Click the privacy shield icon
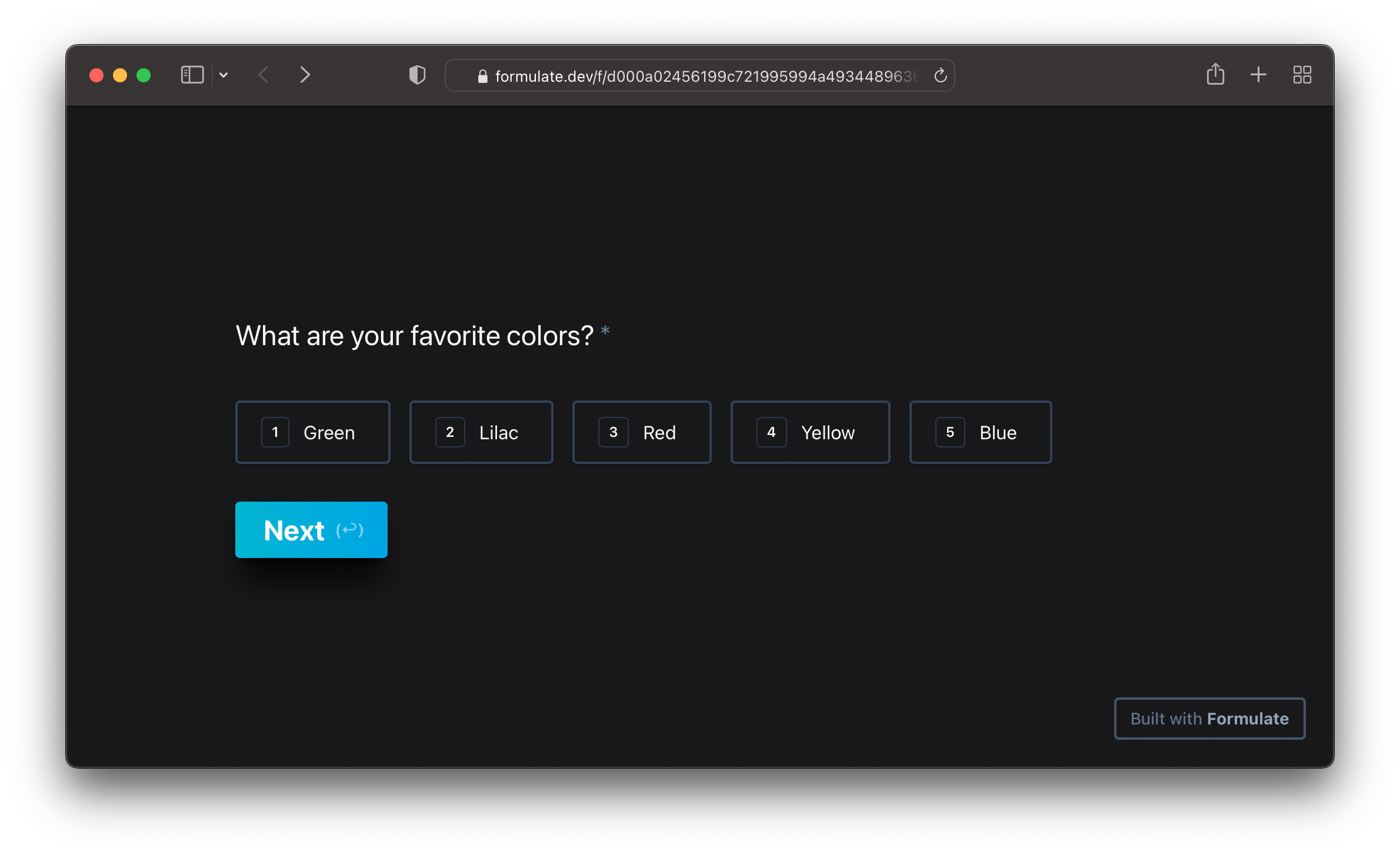The width and height of the screenshot is (1400, 855). coord(417,75)
